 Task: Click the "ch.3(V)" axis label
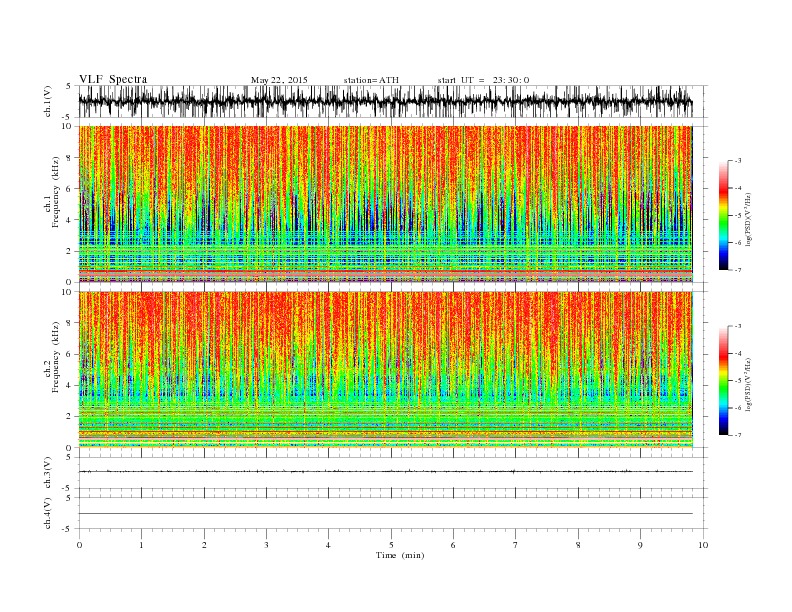click(x=48, y=472)
